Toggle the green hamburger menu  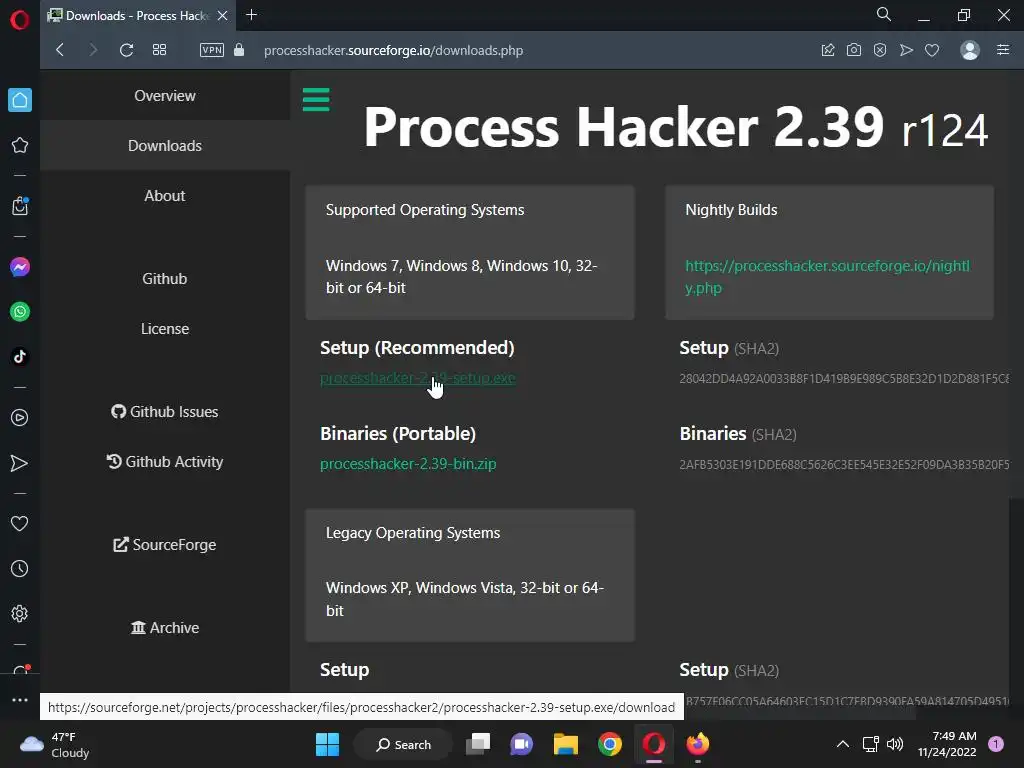pyautogui.click(x=316, y=100)
